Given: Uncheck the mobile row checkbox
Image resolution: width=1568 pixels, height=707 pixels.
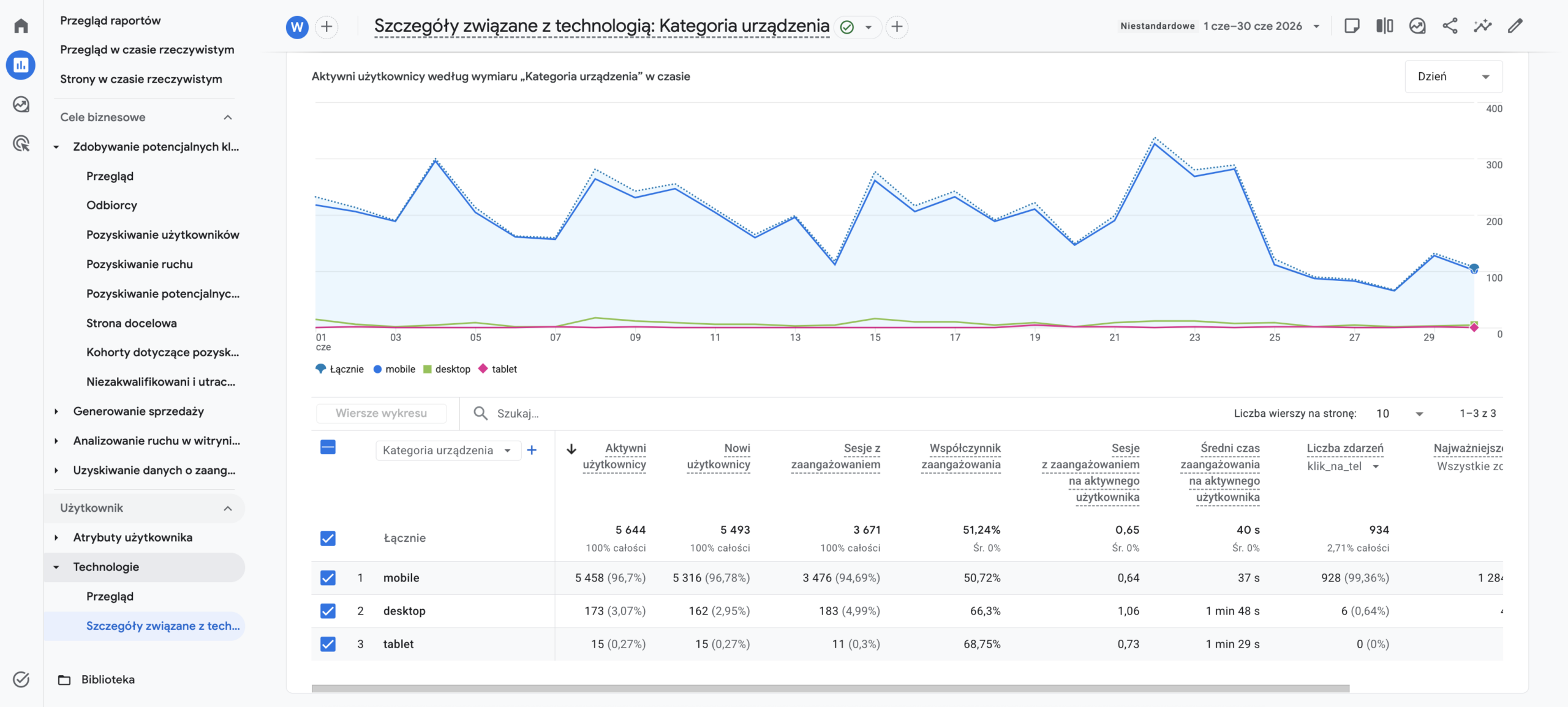Looking at the screenshot, I should tap(328, 578).
